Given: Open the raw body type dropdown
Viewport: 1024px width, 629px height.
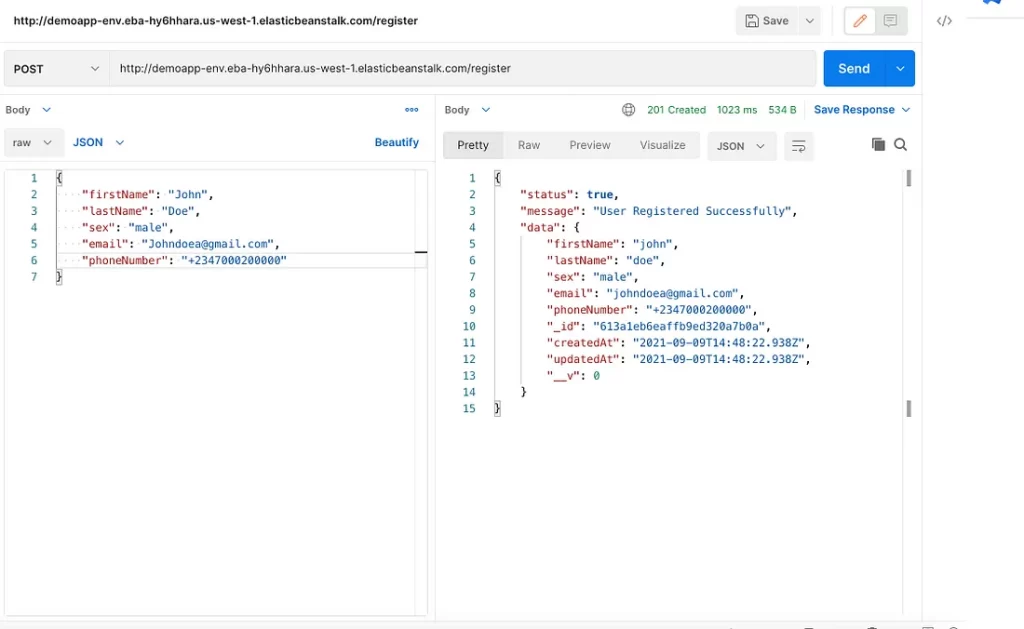Looking at the screenshot, I should 33,143.
